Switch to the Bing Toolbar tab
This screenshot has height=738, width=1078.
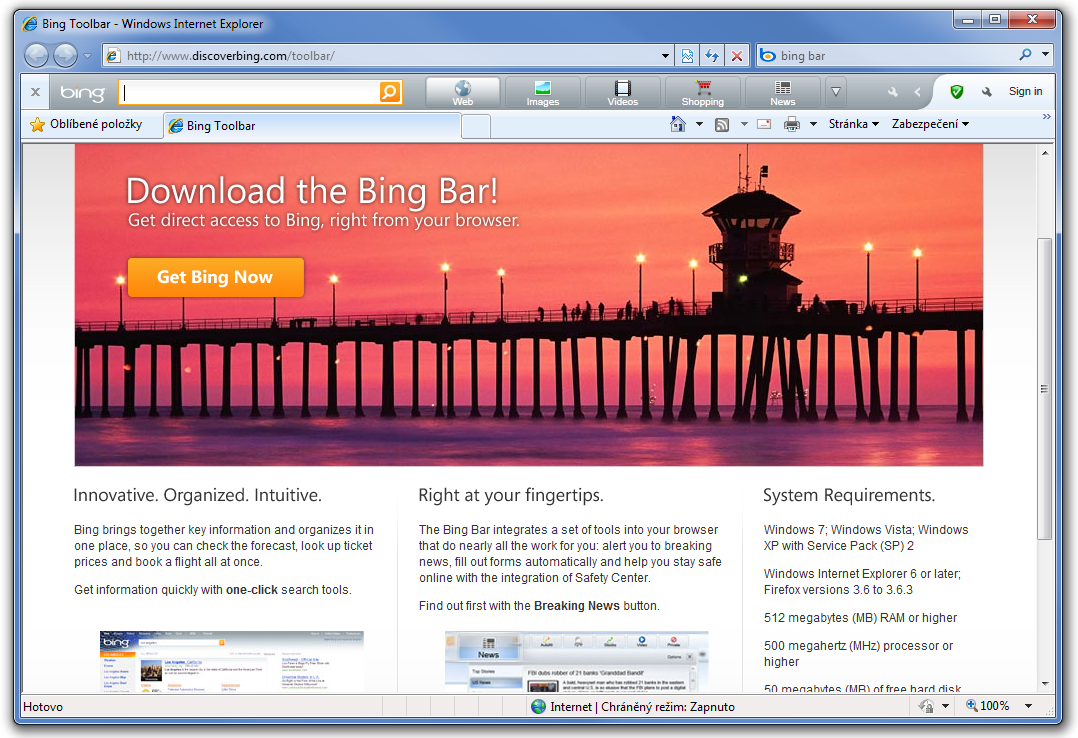click(312, 126)
